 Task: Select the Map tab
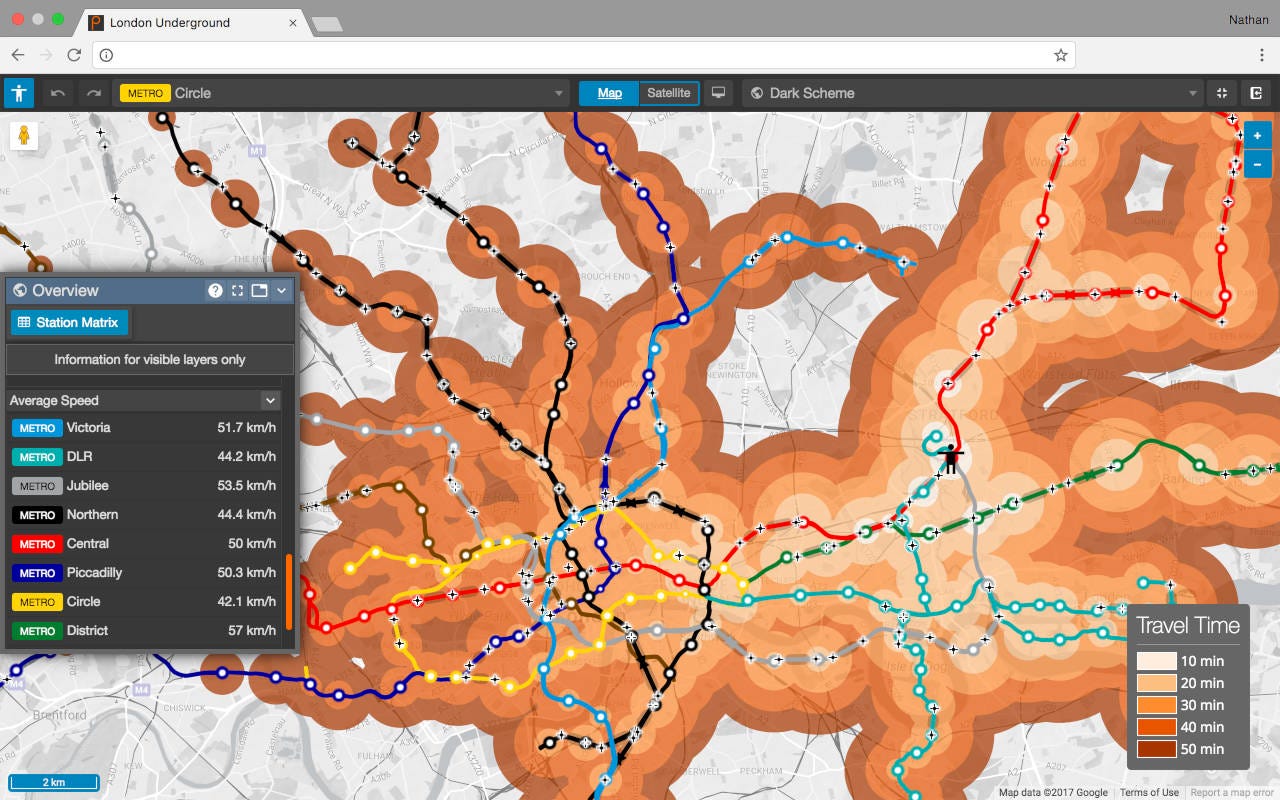click(x=607, y=92)
